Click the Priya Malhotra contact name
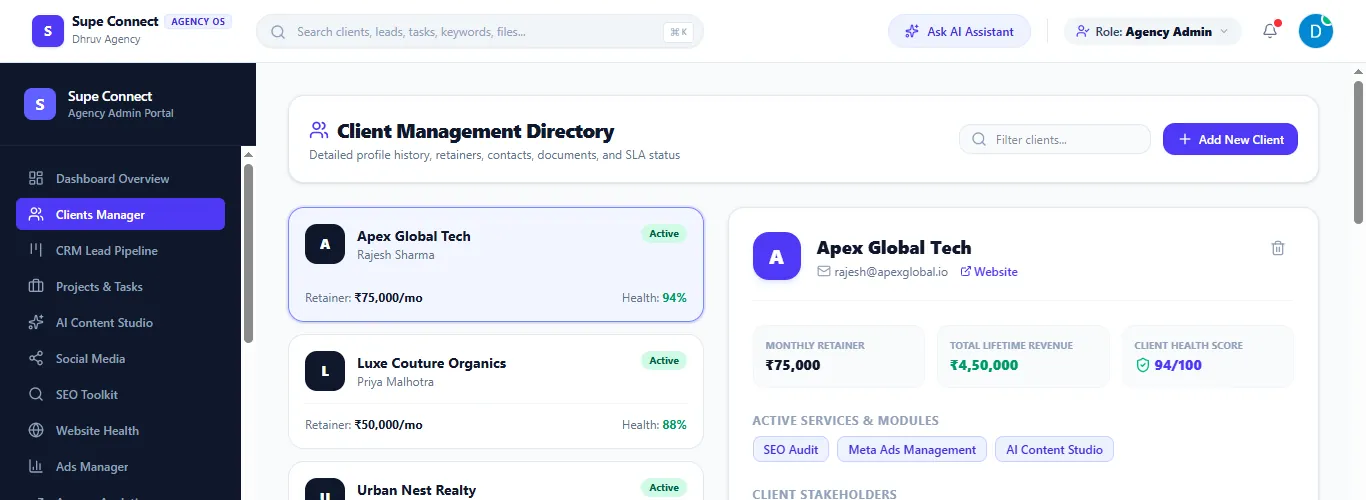 click(396, 382)
